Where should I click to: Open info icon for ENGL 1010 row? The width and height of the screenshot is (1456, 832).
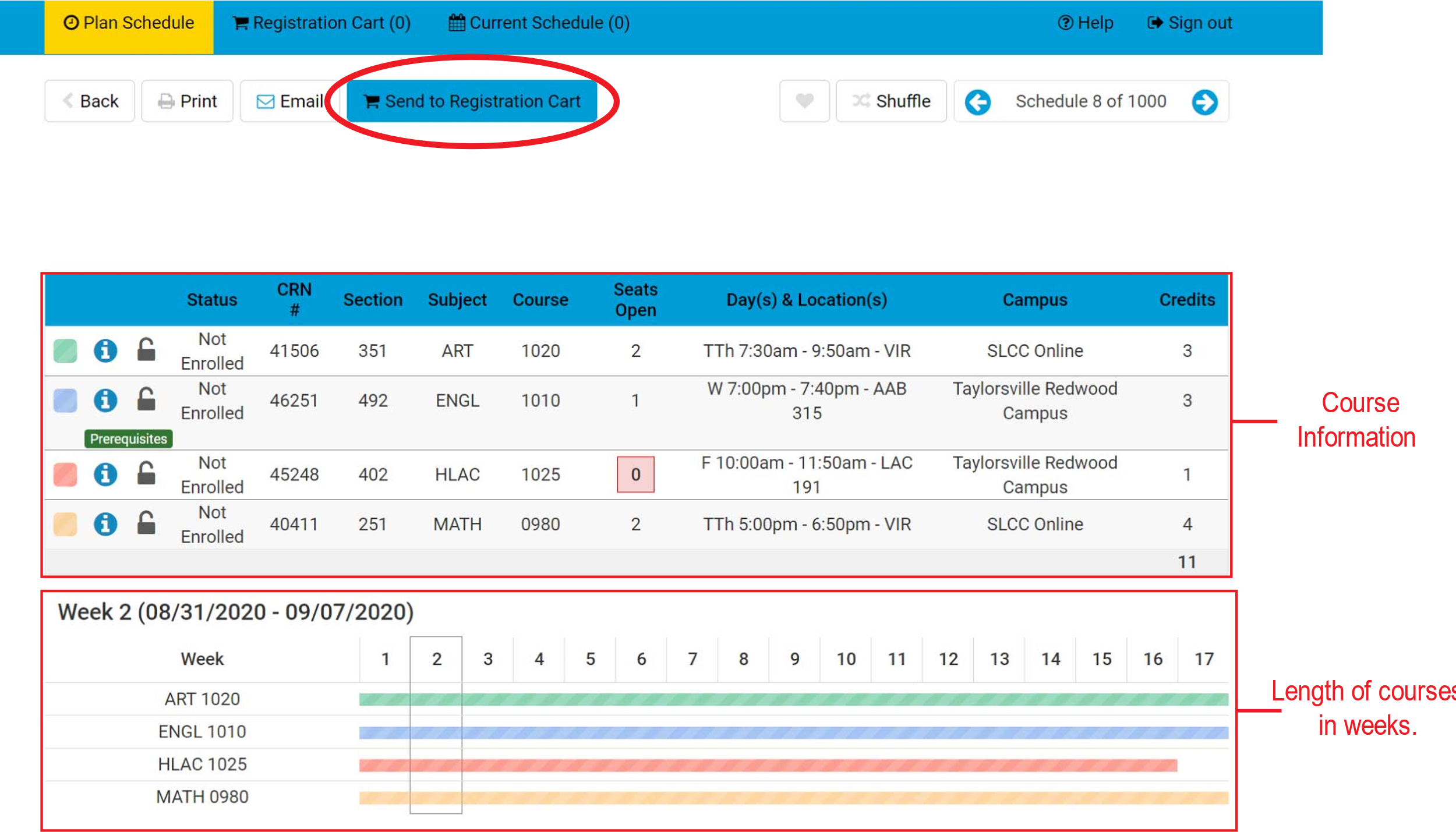click(105, 401)
